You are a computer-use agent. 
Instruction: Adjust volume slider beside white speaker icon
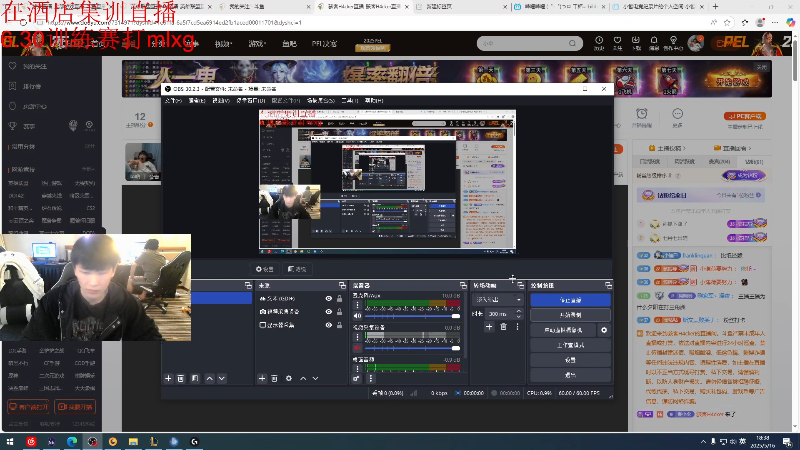(x=412, y=316)
